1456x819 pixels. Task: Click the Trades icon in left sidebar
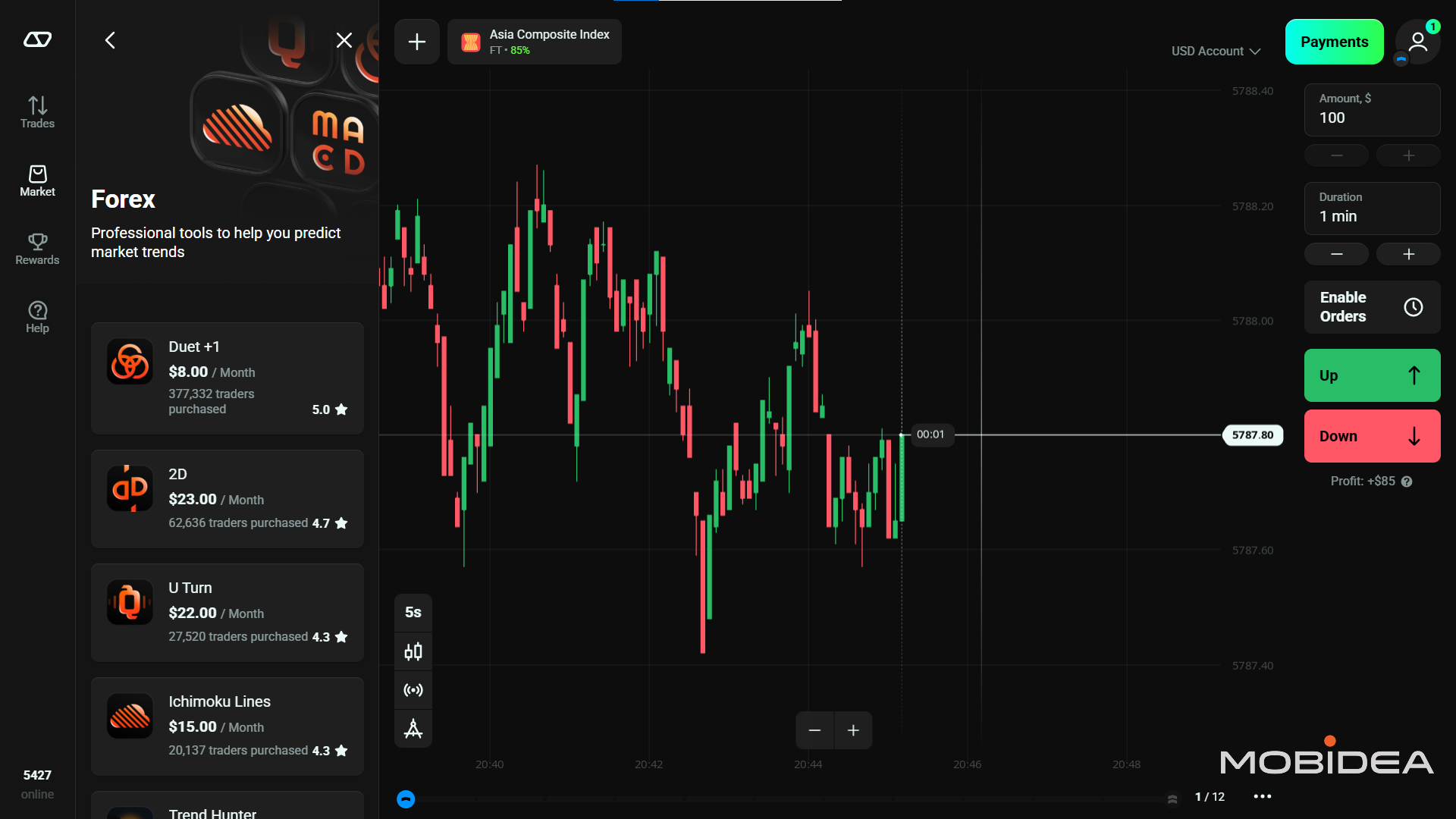pos(36,111)
